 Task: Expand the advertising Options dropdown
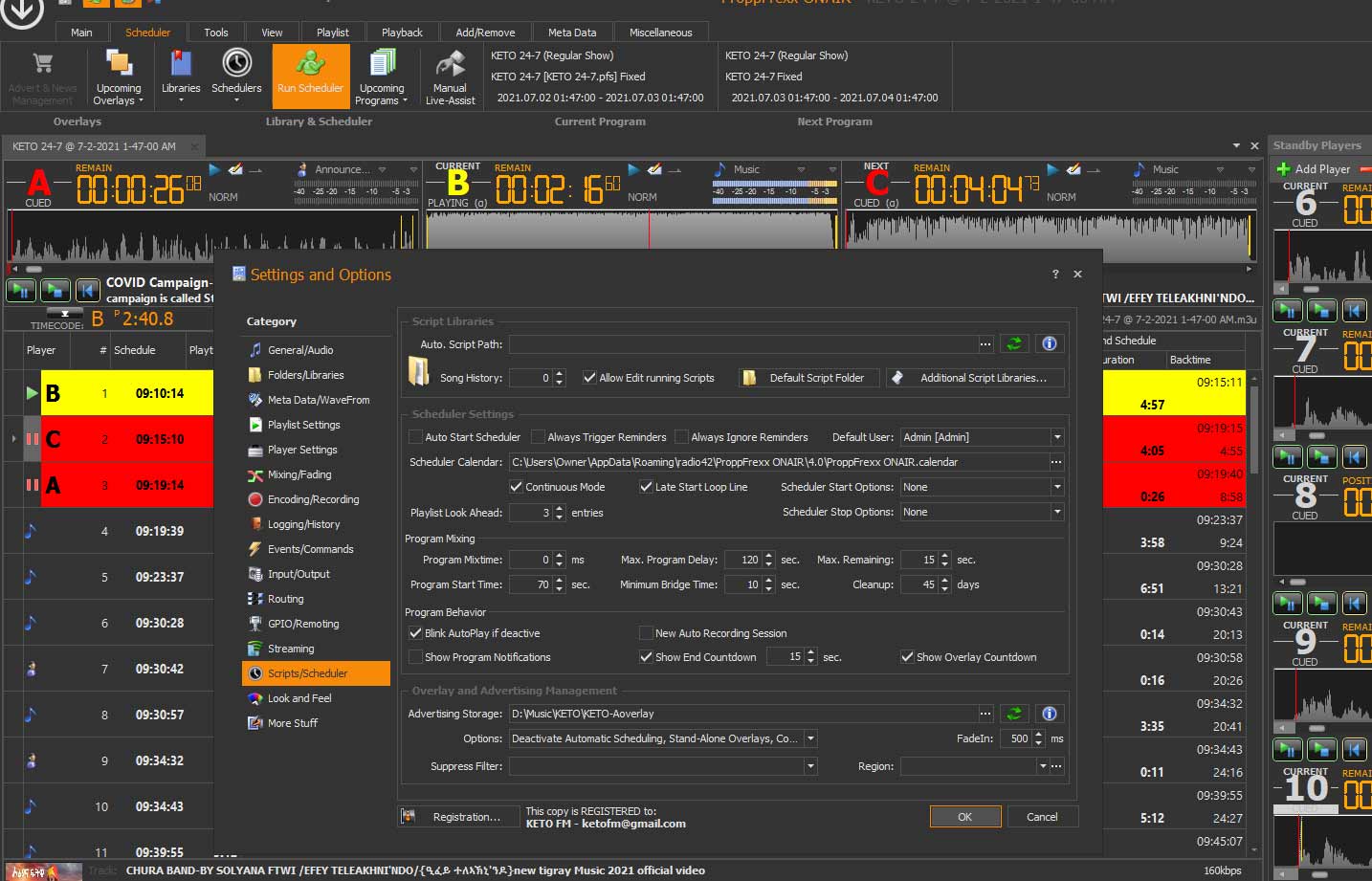coord(810,738)
